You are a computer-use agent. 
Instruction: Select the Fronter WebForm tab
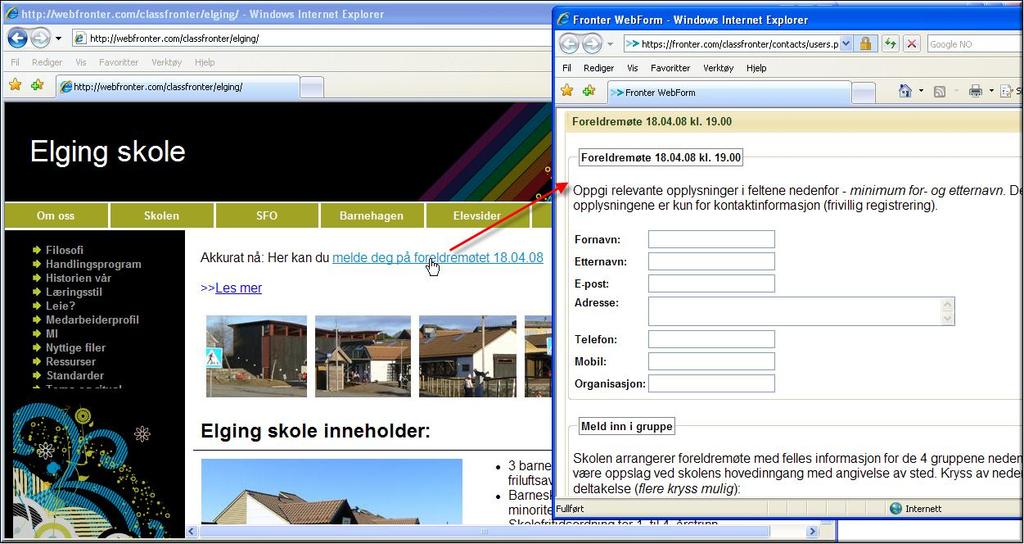point(729,93)
